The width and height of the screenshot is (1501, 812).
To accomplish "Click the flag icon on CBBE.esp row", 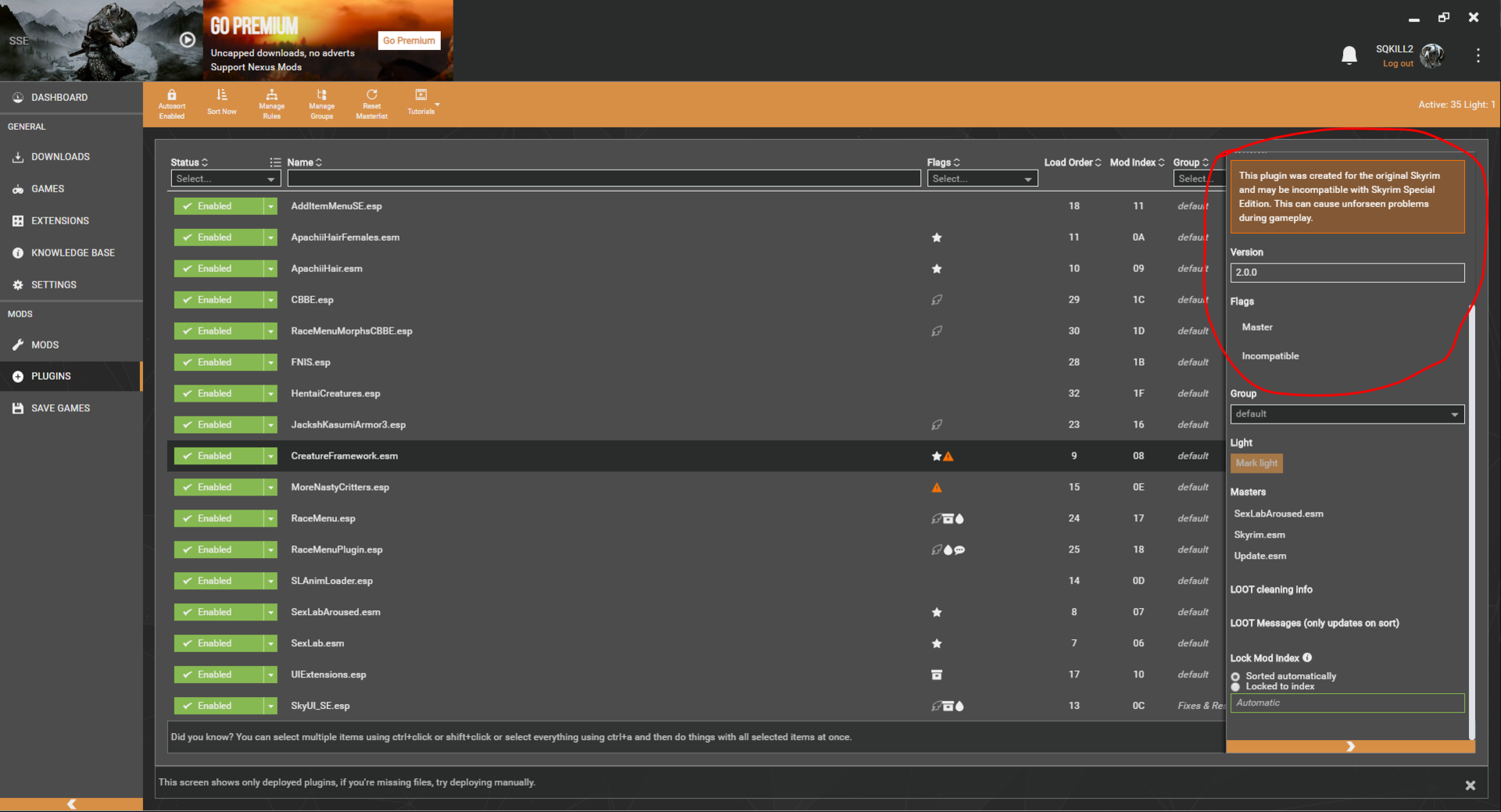I will 937,300.
